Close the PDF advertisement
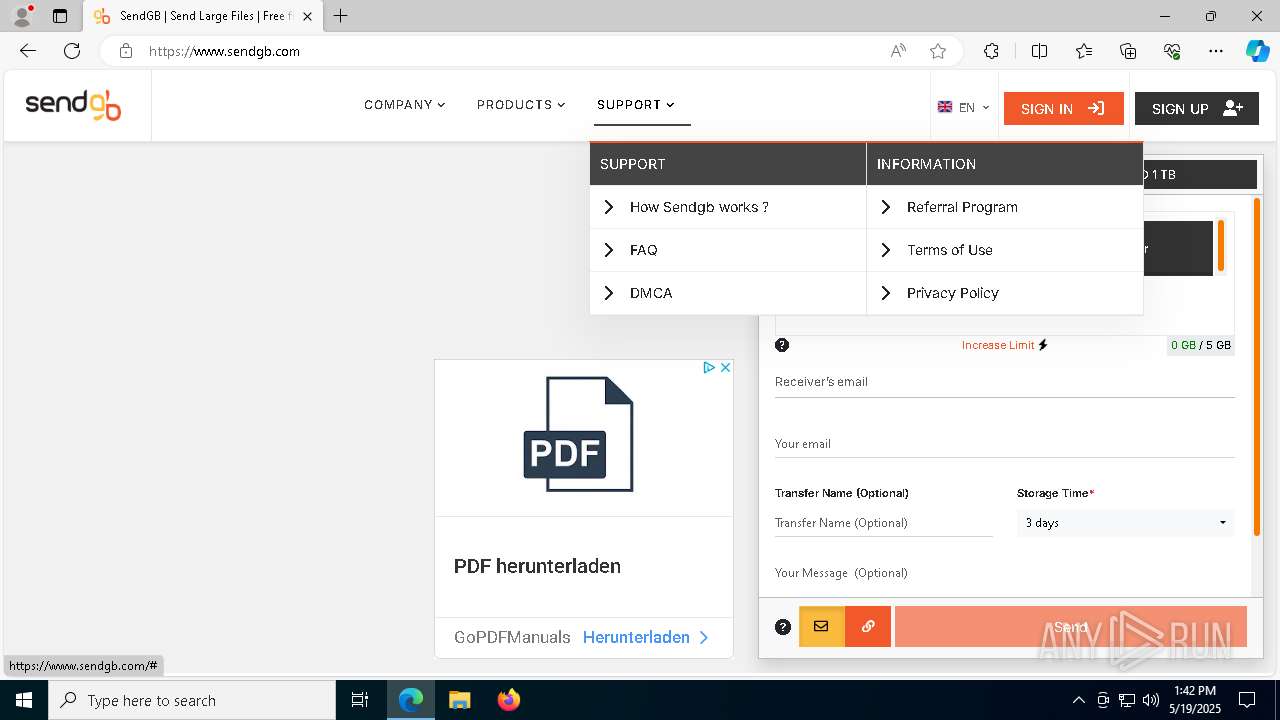The height and width of the screenshot is (720, 1280). point(726,368)
